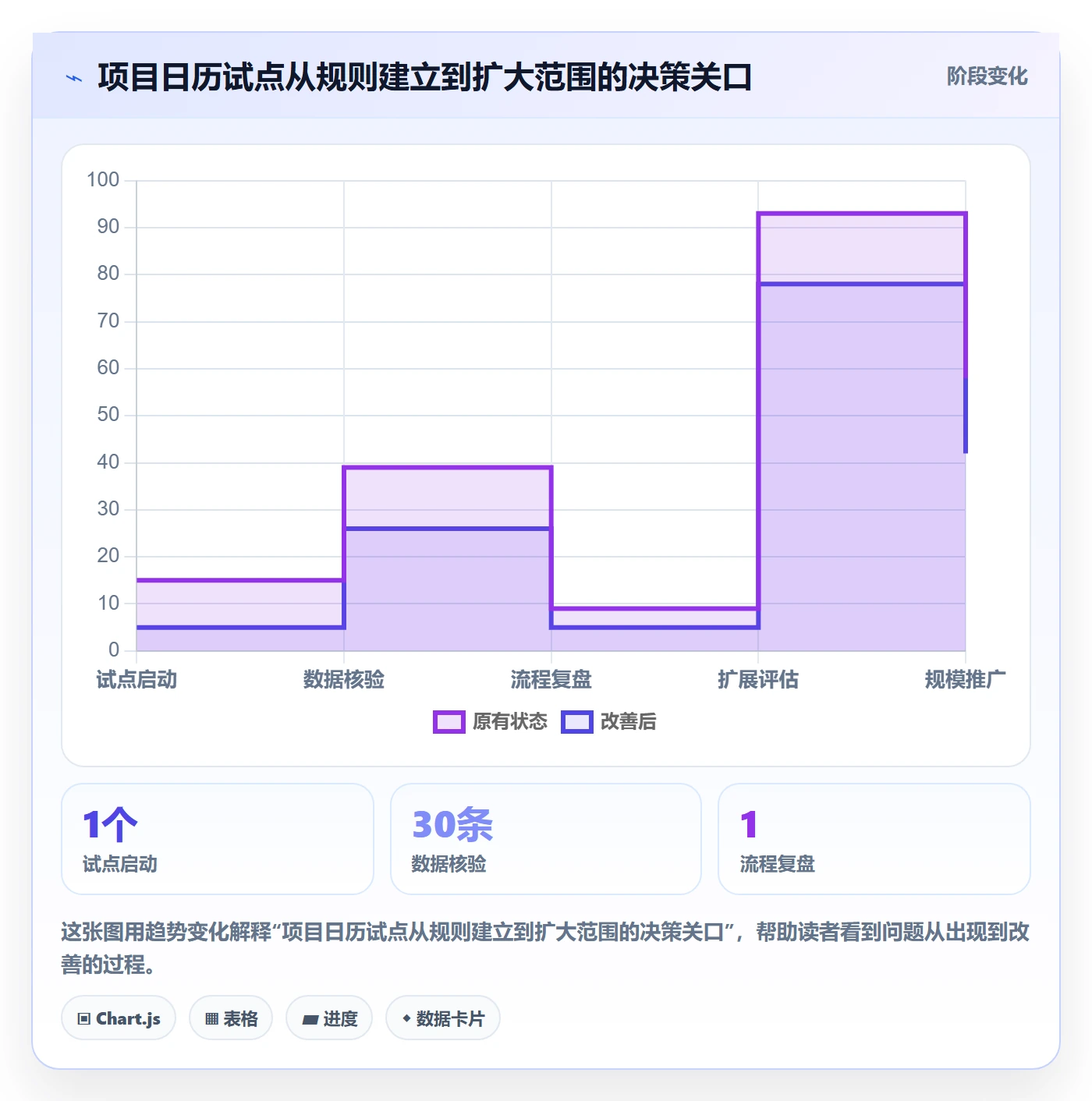Click the 扩展评估 x-axis label
The image size is (1092, 1101).
(758, 680)
